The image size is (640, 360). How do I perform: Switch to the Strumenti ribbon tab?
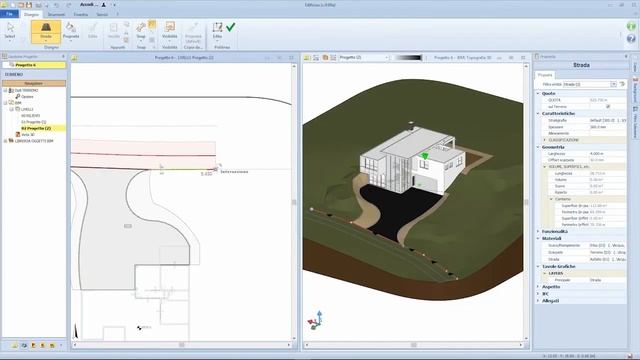[56, 14]
